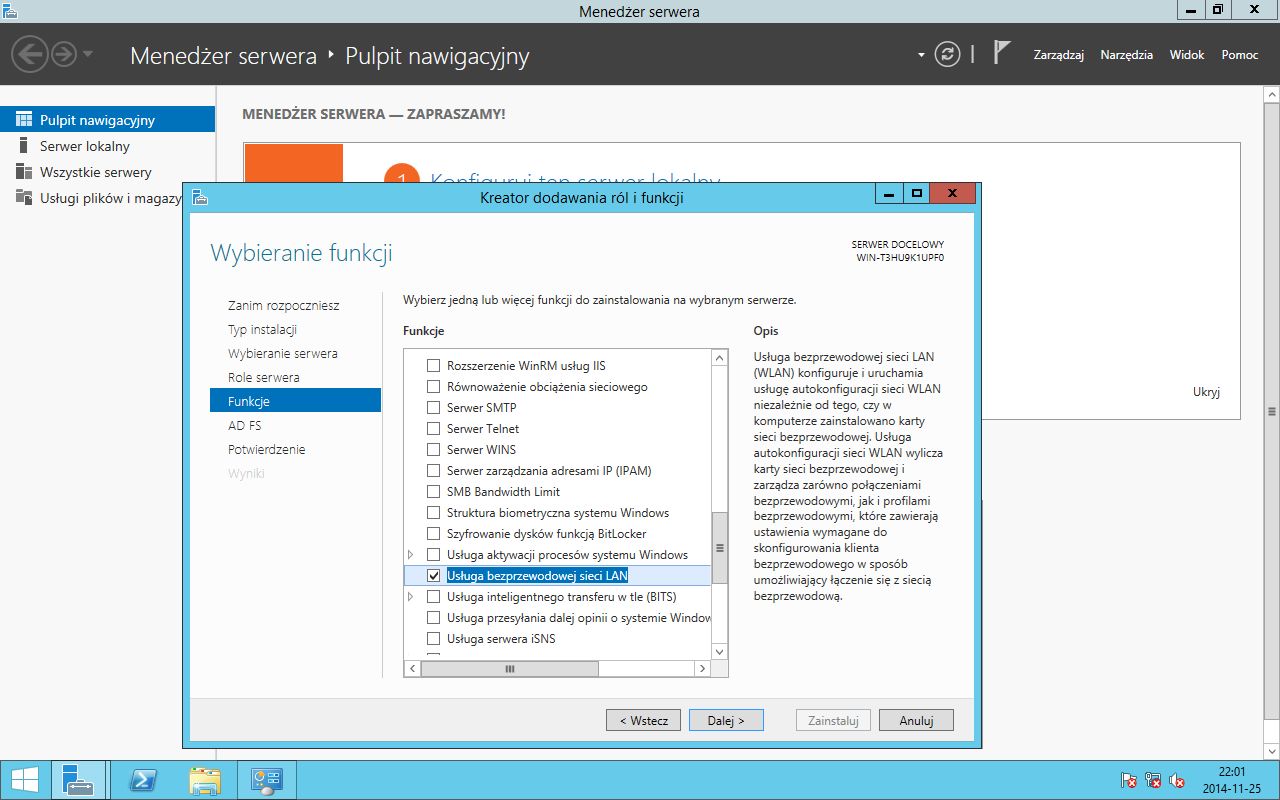
Task: Click the horizontal scroll left arrow in feature list
Action: [412, 668]
